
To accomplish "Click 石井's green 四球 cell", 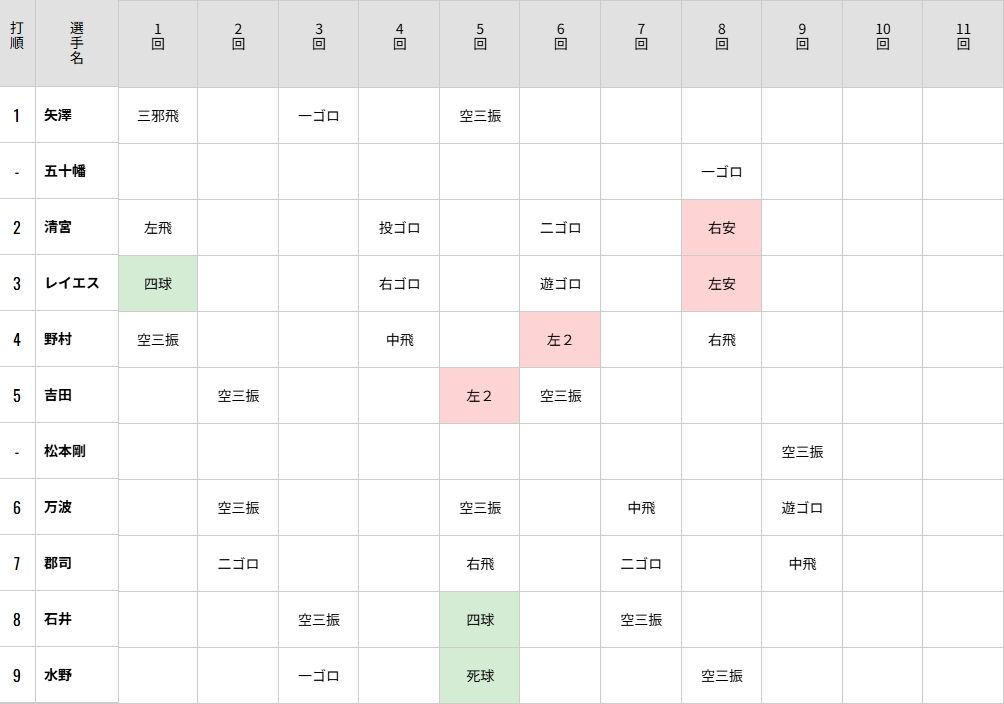I will pyautogui.click(x=480, y=619).
